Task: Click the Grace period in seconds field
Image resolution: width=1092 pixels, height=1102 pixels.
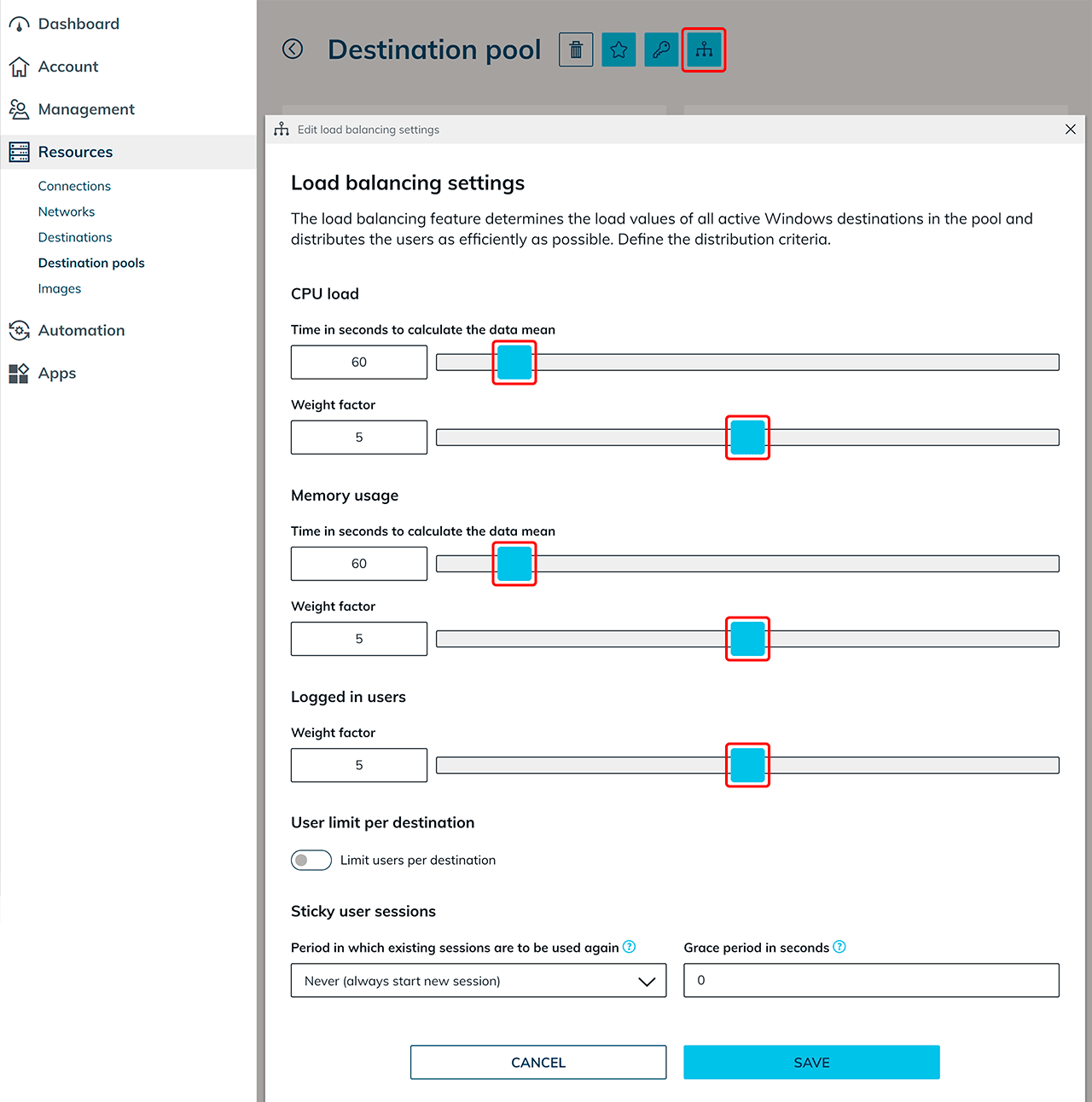Action: 871,981
